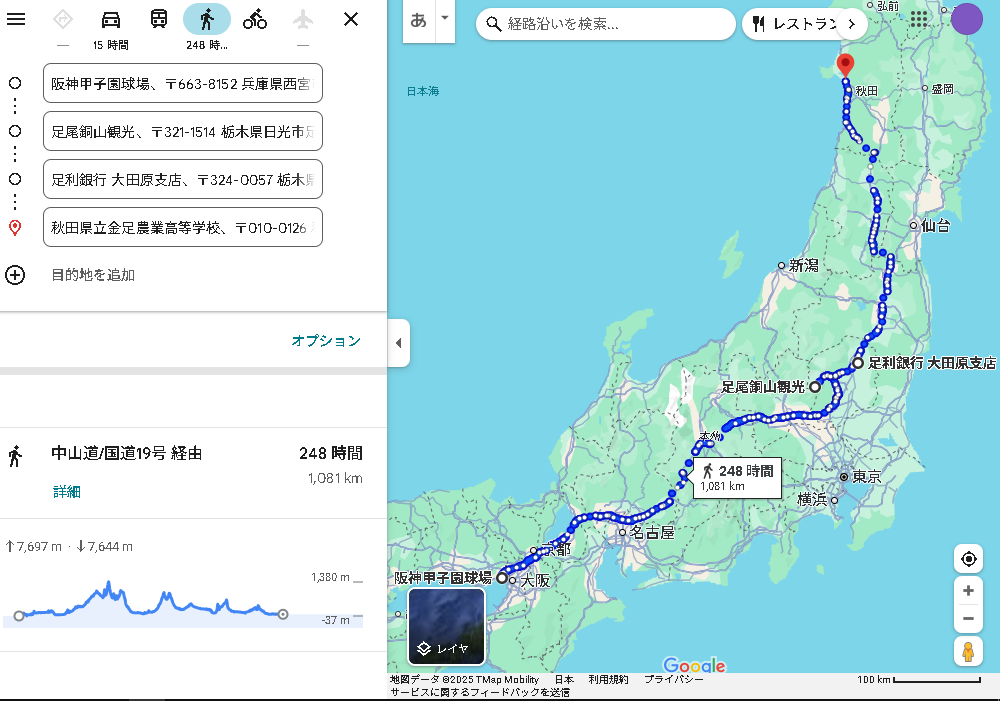Click the 名古屋 city label

[x=652, y=532]
